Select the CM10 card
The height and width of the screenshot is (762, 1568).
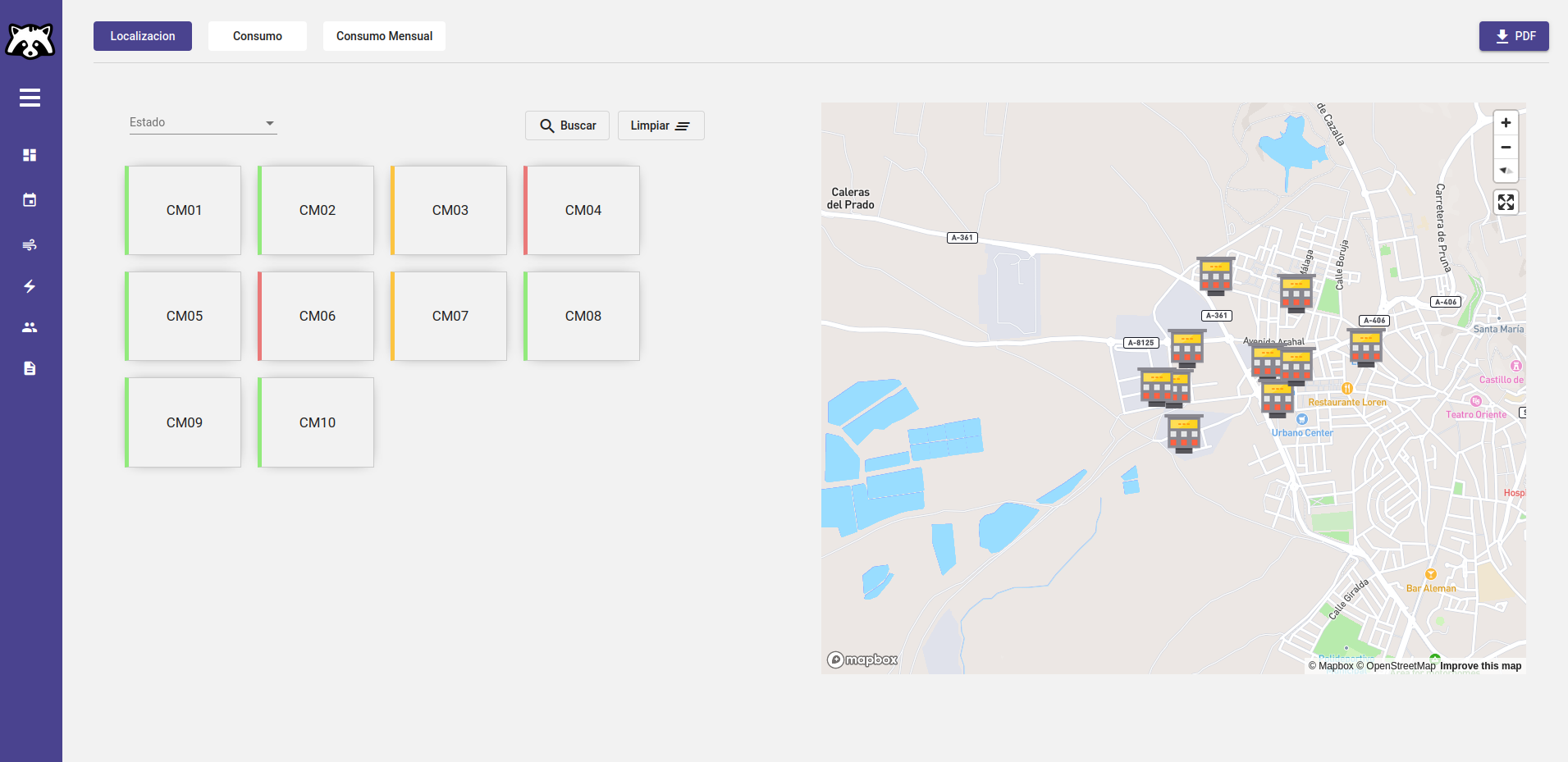316,422
